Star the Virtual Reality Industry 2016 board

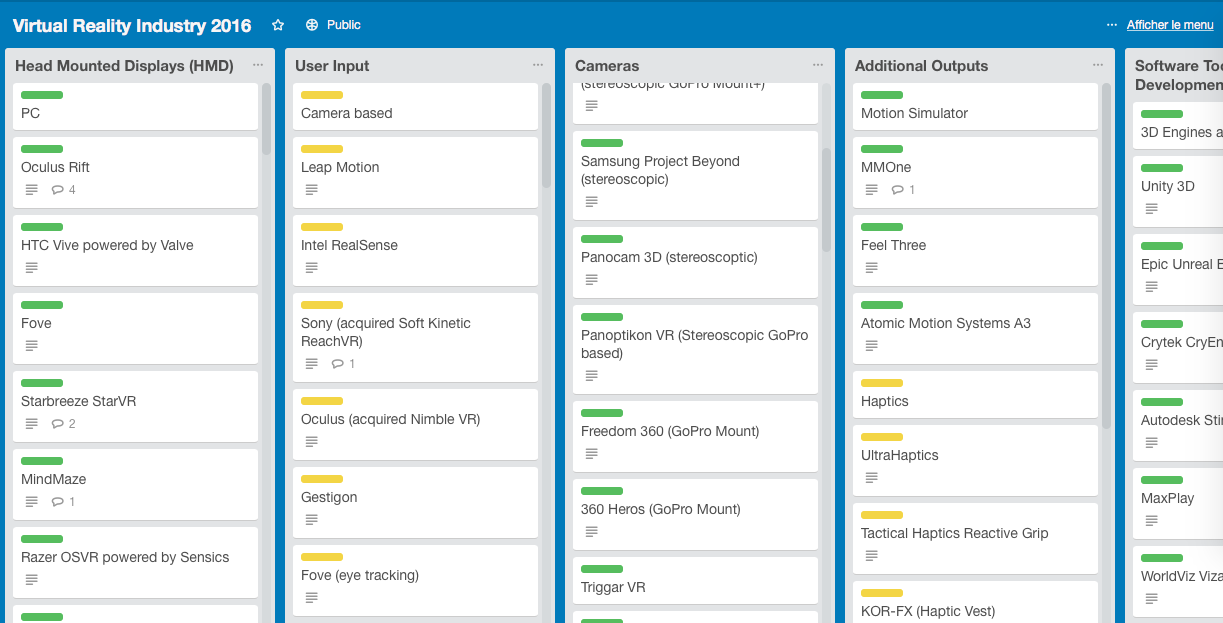[x=278, y=25]
